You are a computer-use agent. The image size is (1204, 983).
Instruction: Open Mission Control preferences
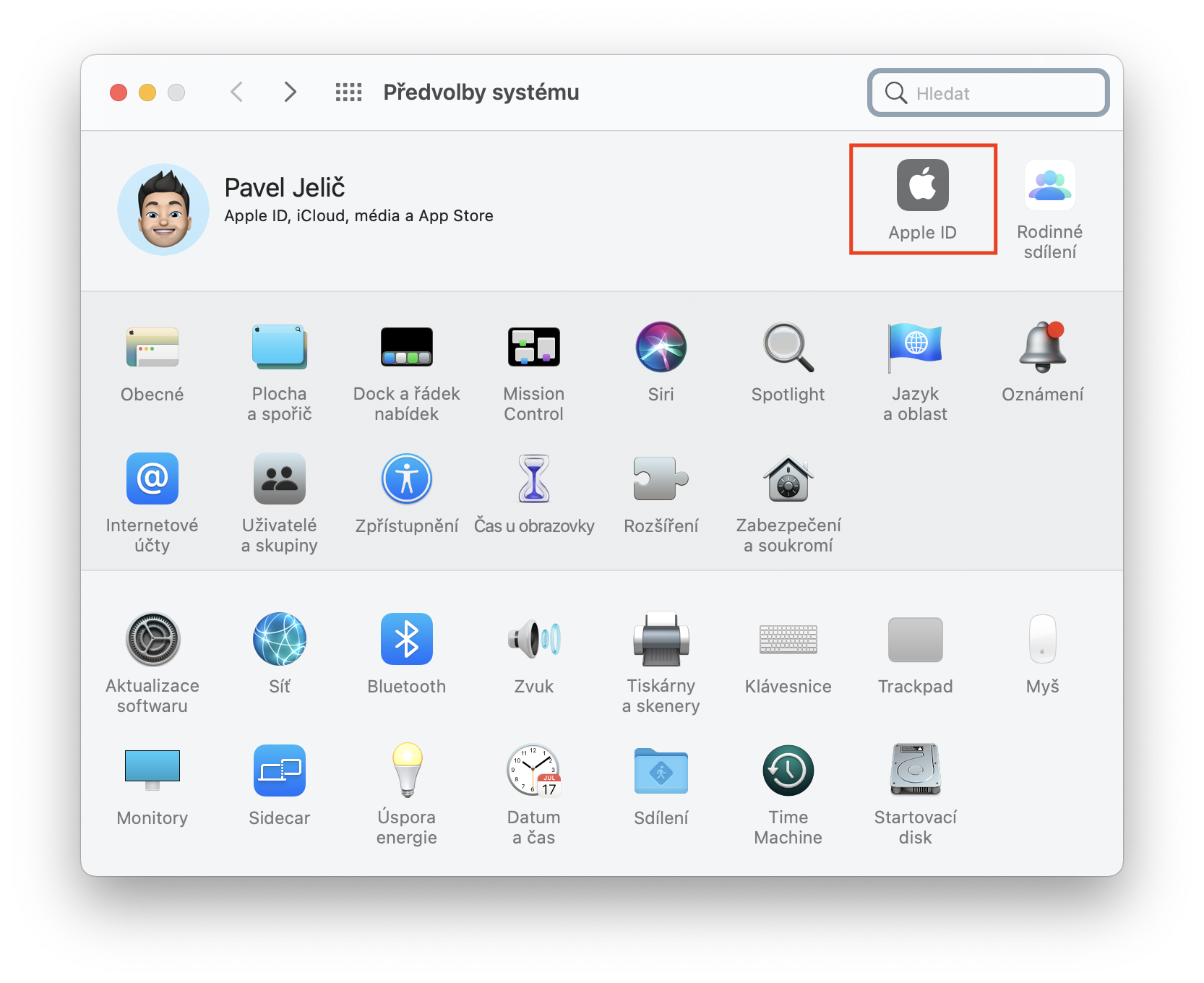(533, 373)
